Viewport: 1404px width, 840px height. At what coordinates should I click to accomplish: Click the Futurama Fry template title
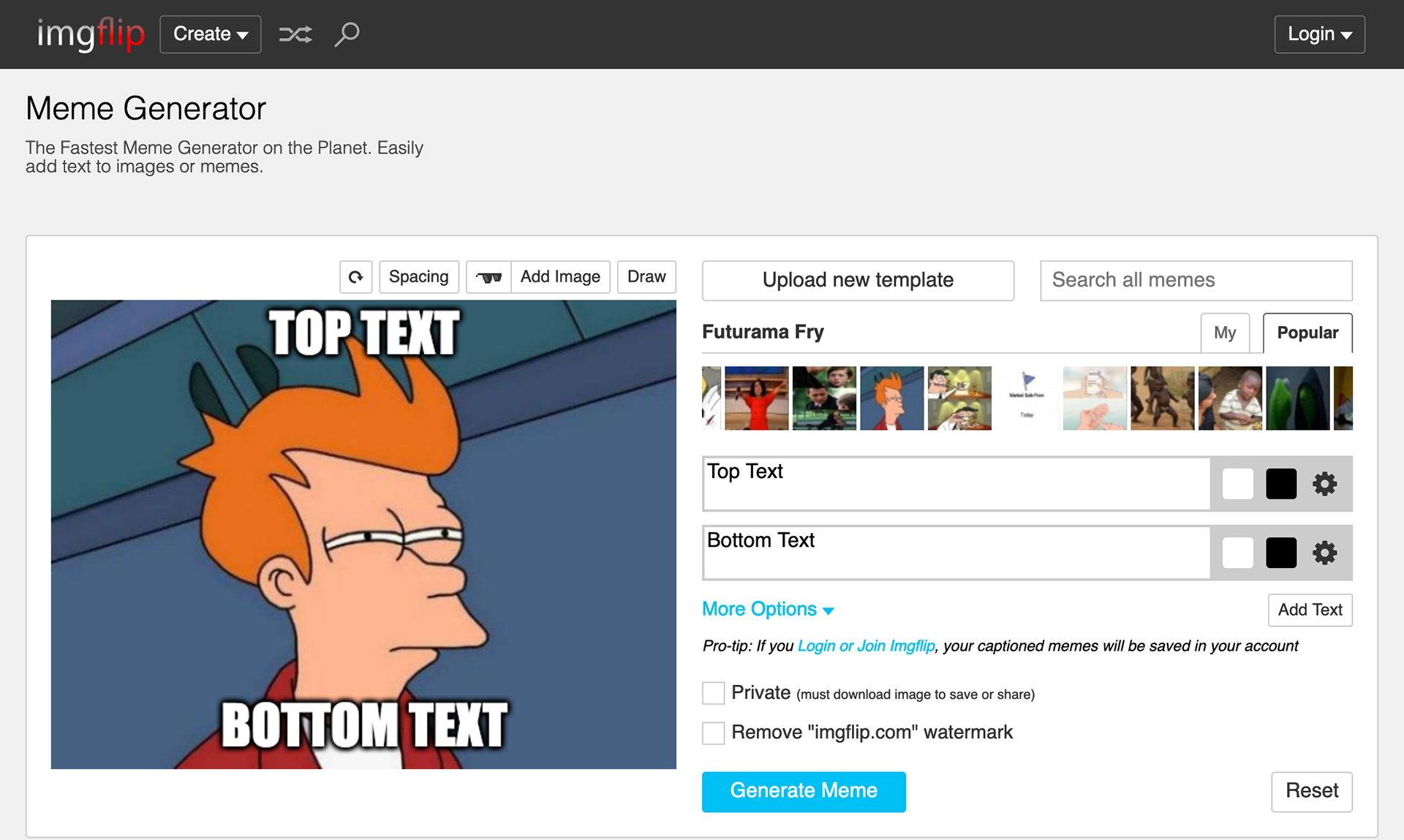763,332
